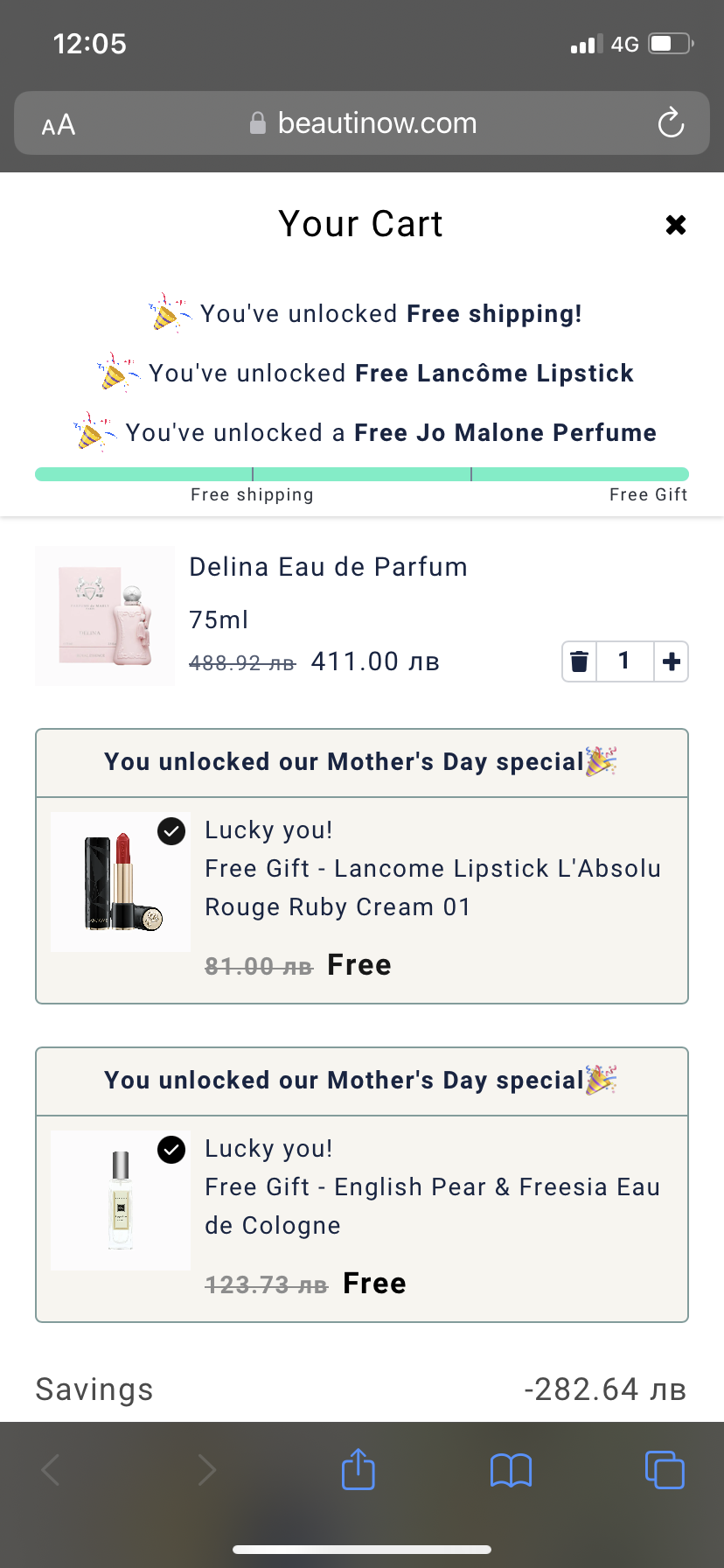Open Delina Eau de Parfum product title
This screenshot has width=724, height=1568.
pos(328,567)
